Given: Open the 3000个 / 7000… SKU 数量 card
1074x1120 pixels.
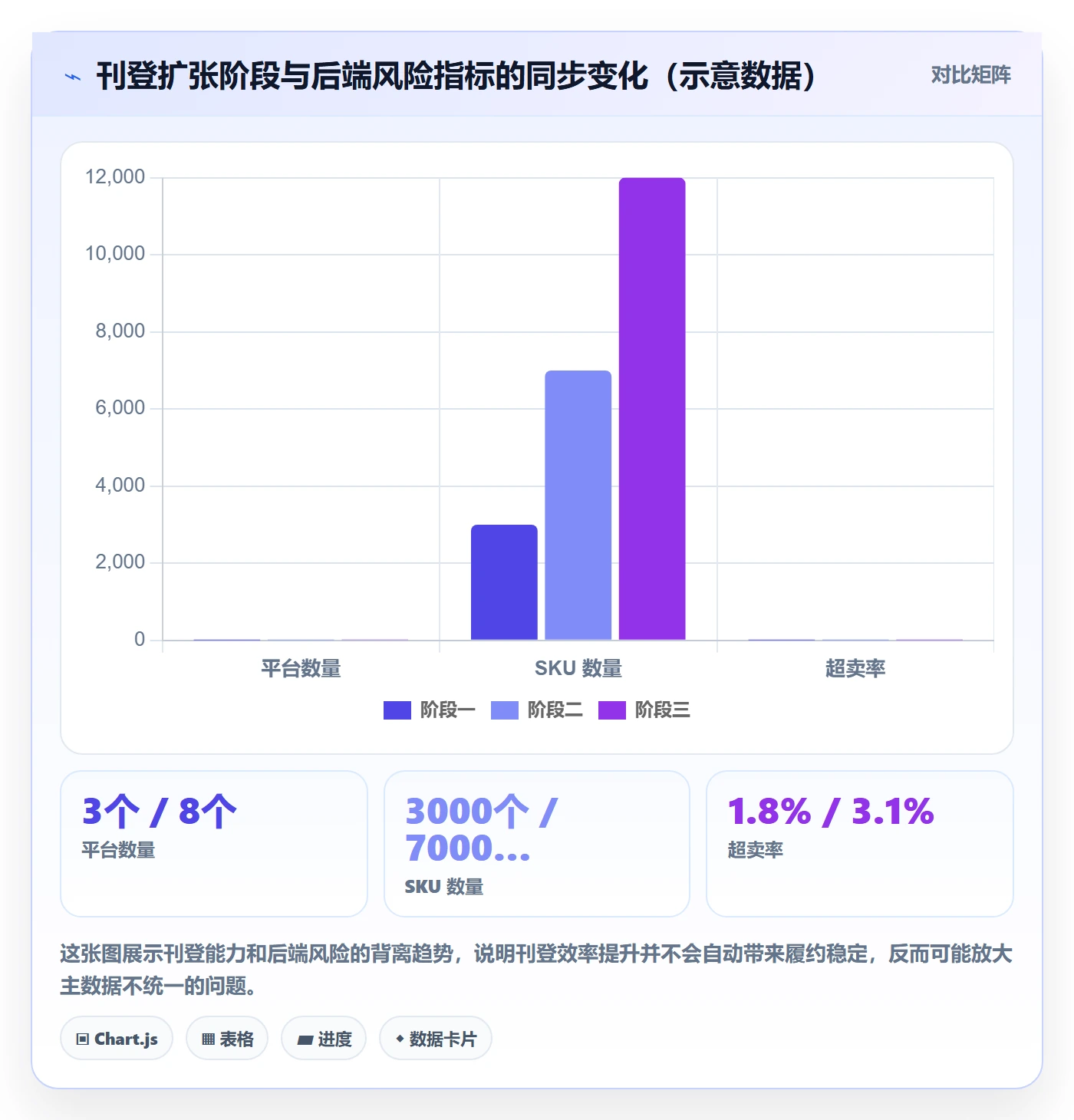Looking at the screenshot, I should (537, 844).
